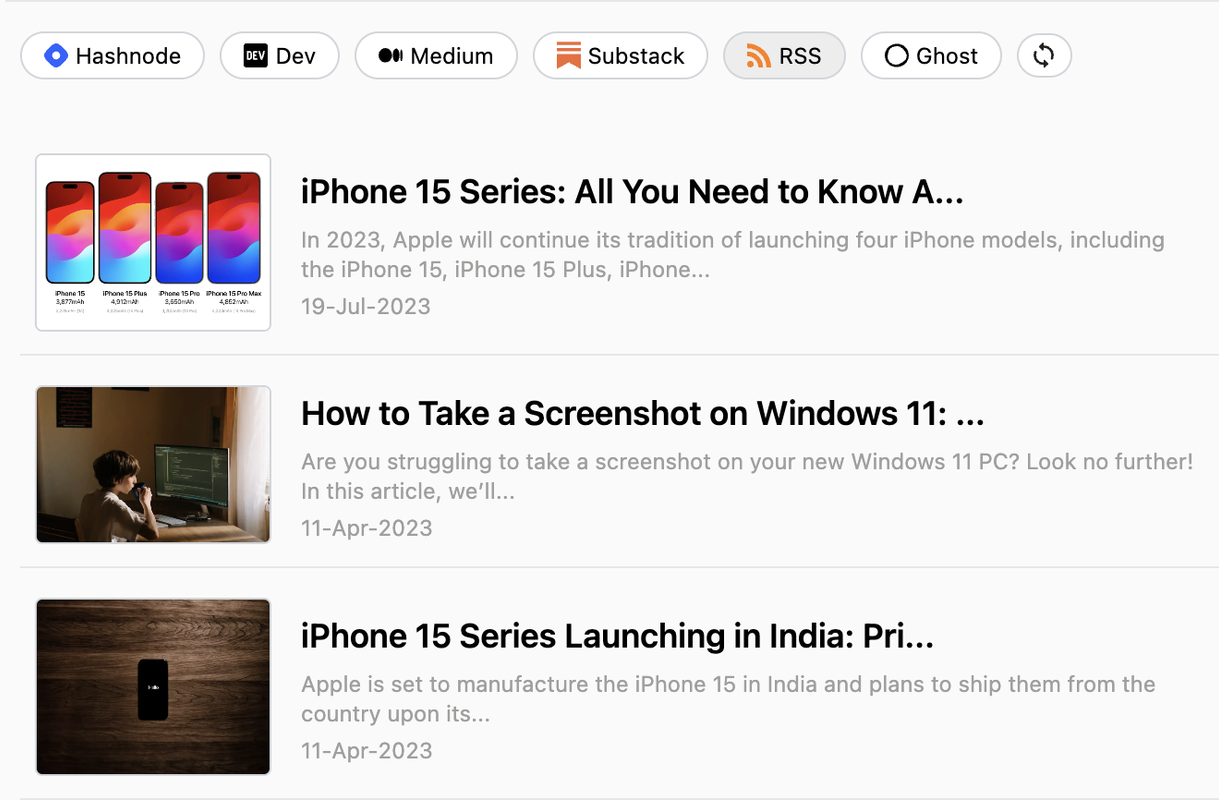The image size is (1219, 800).
Task: Click the 11-Apr-2023 date under Windows 11 article
Action: point(367,528)
